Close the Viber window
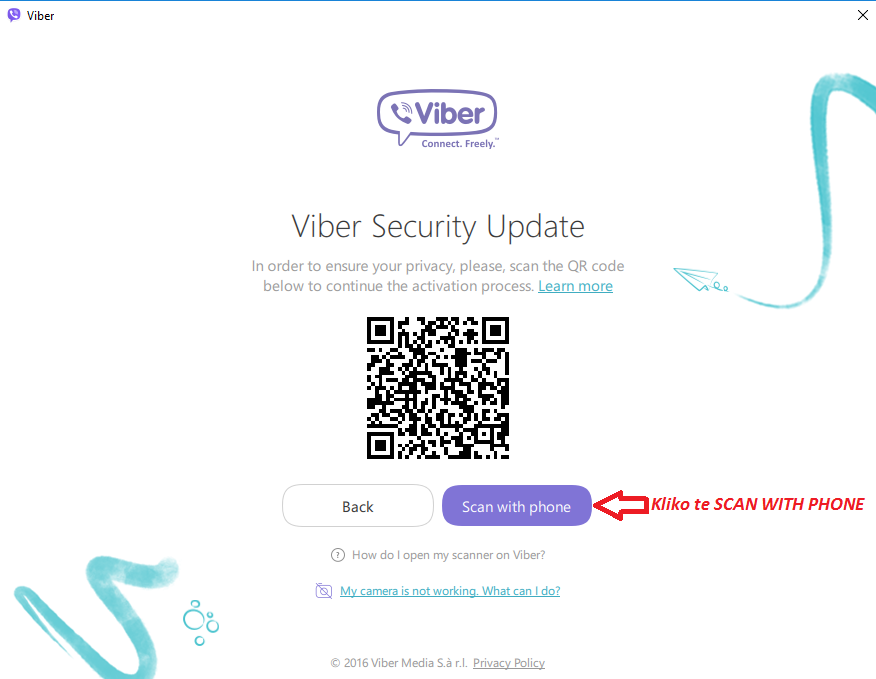The image size is (876, 679). click(863, 15)
